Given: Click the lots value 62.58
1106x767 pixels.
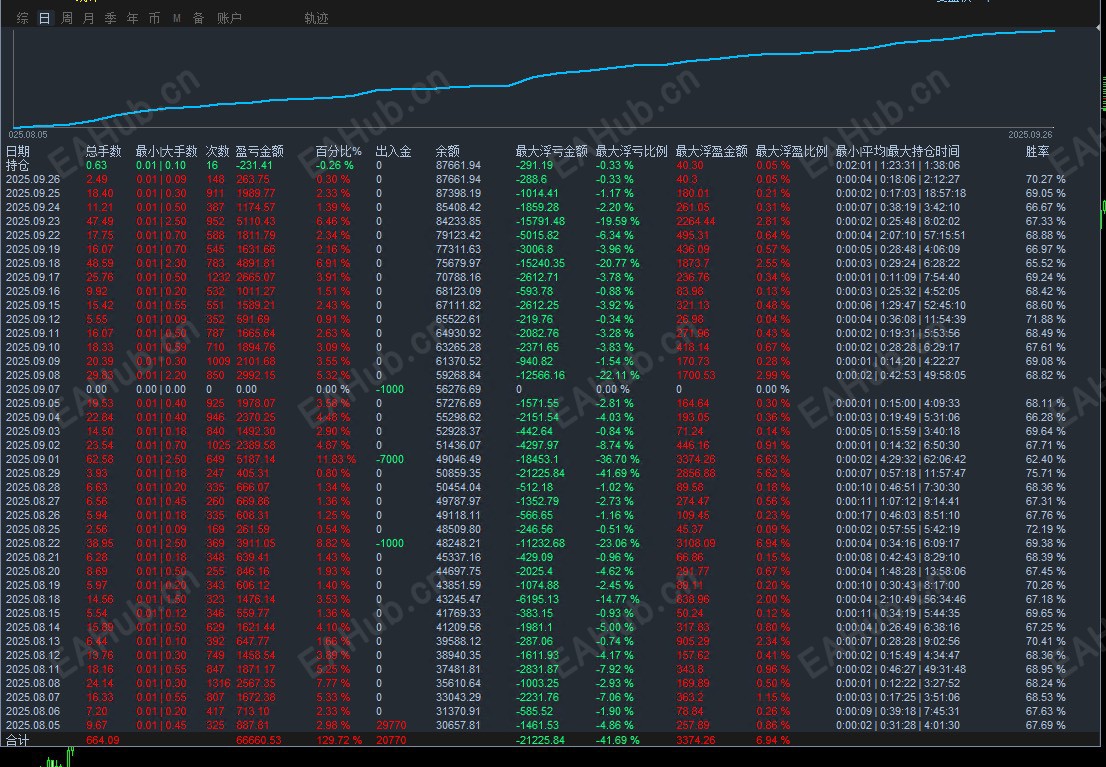Looking at the screenshot, I should click(100, 459).
